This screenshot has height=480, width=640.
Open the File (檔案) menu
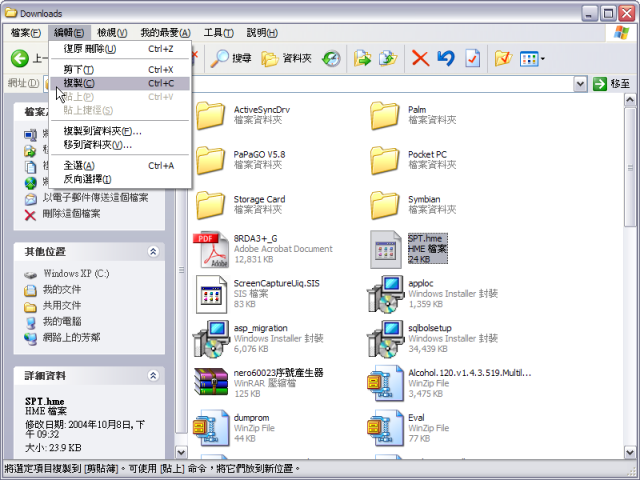(25, 33)
